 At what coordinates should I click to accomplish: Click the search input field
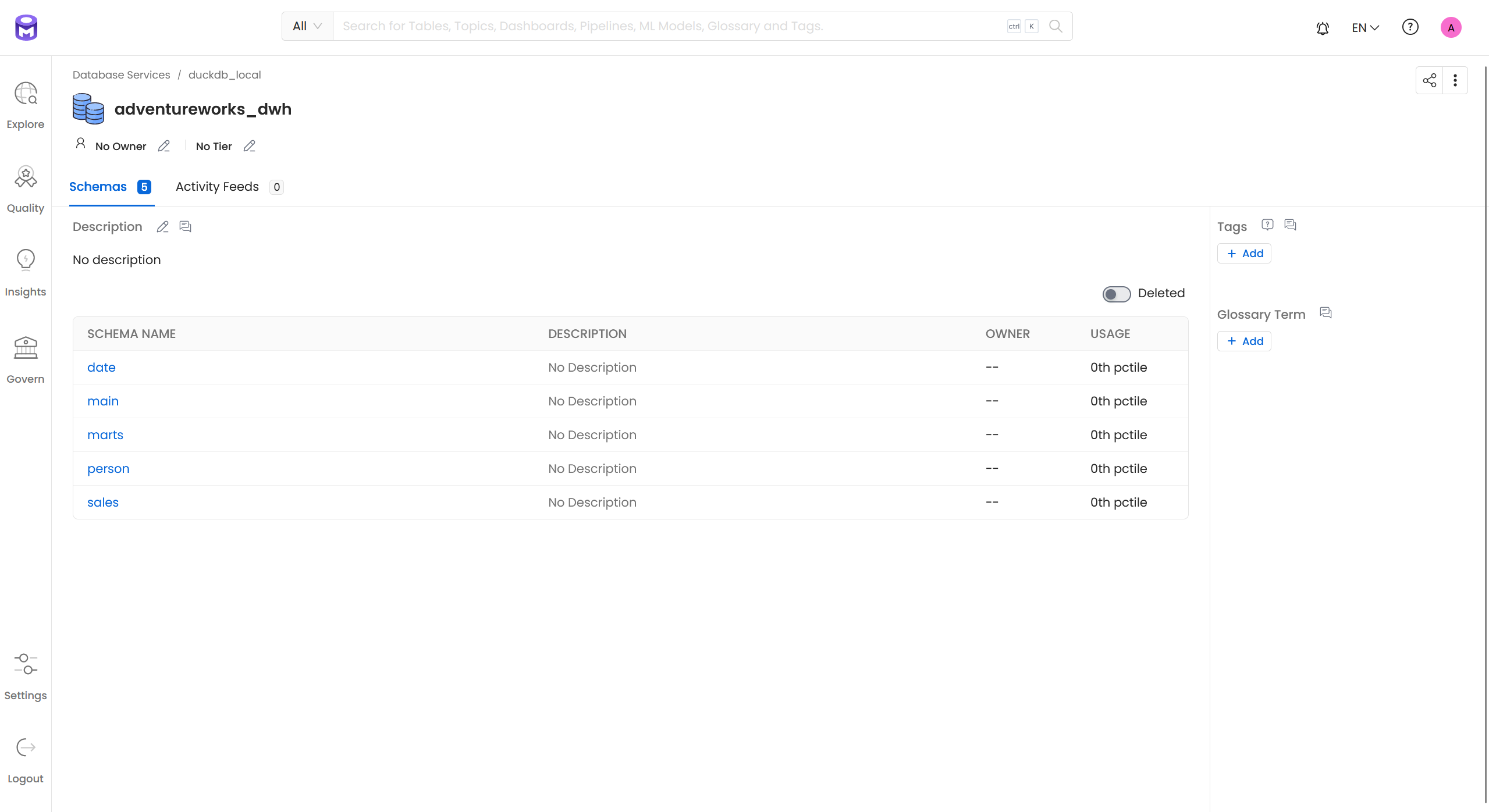point(669,26)
